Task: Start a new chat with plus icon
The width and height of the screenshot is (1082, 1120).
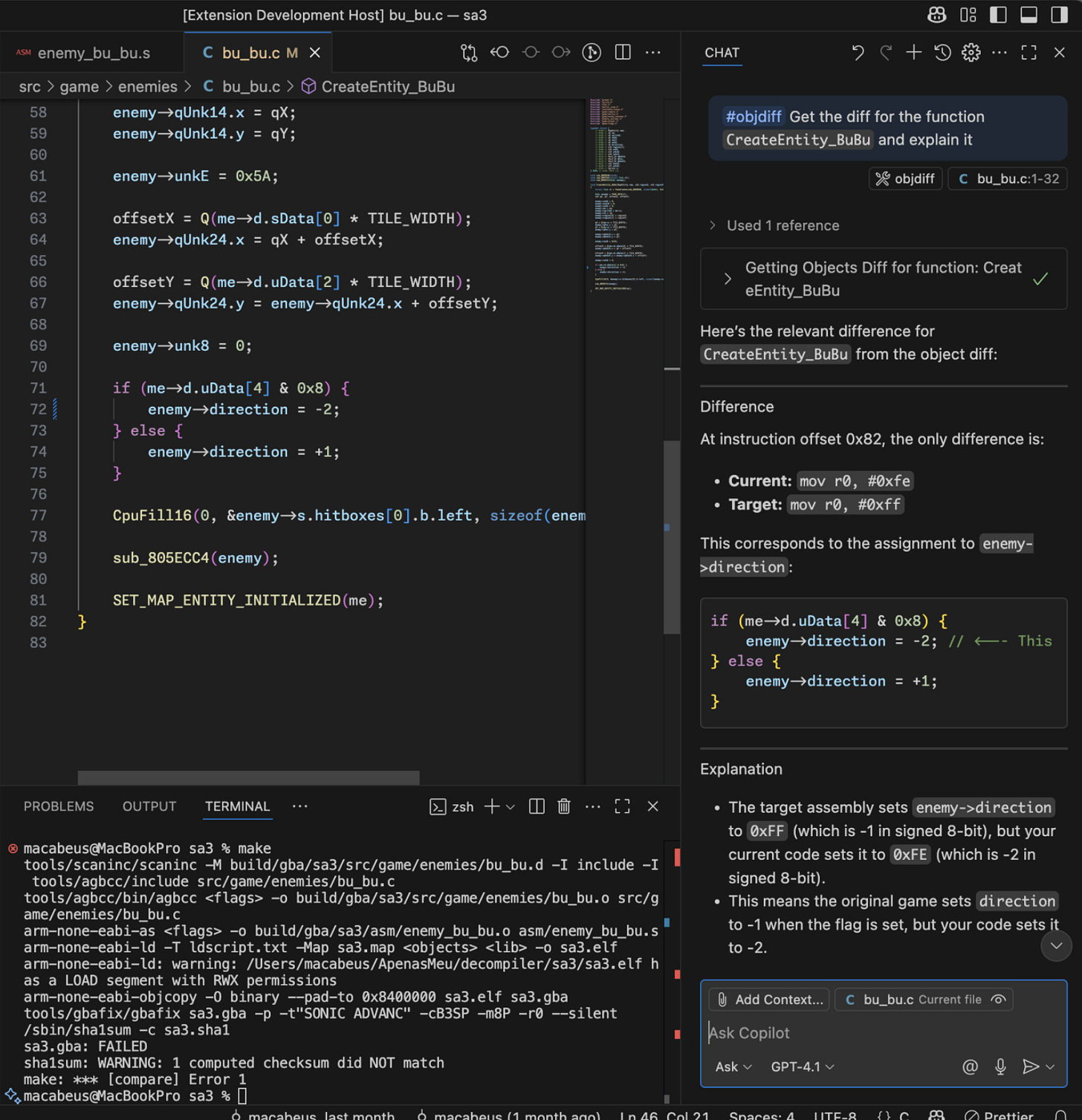Action: coord(914,52)
